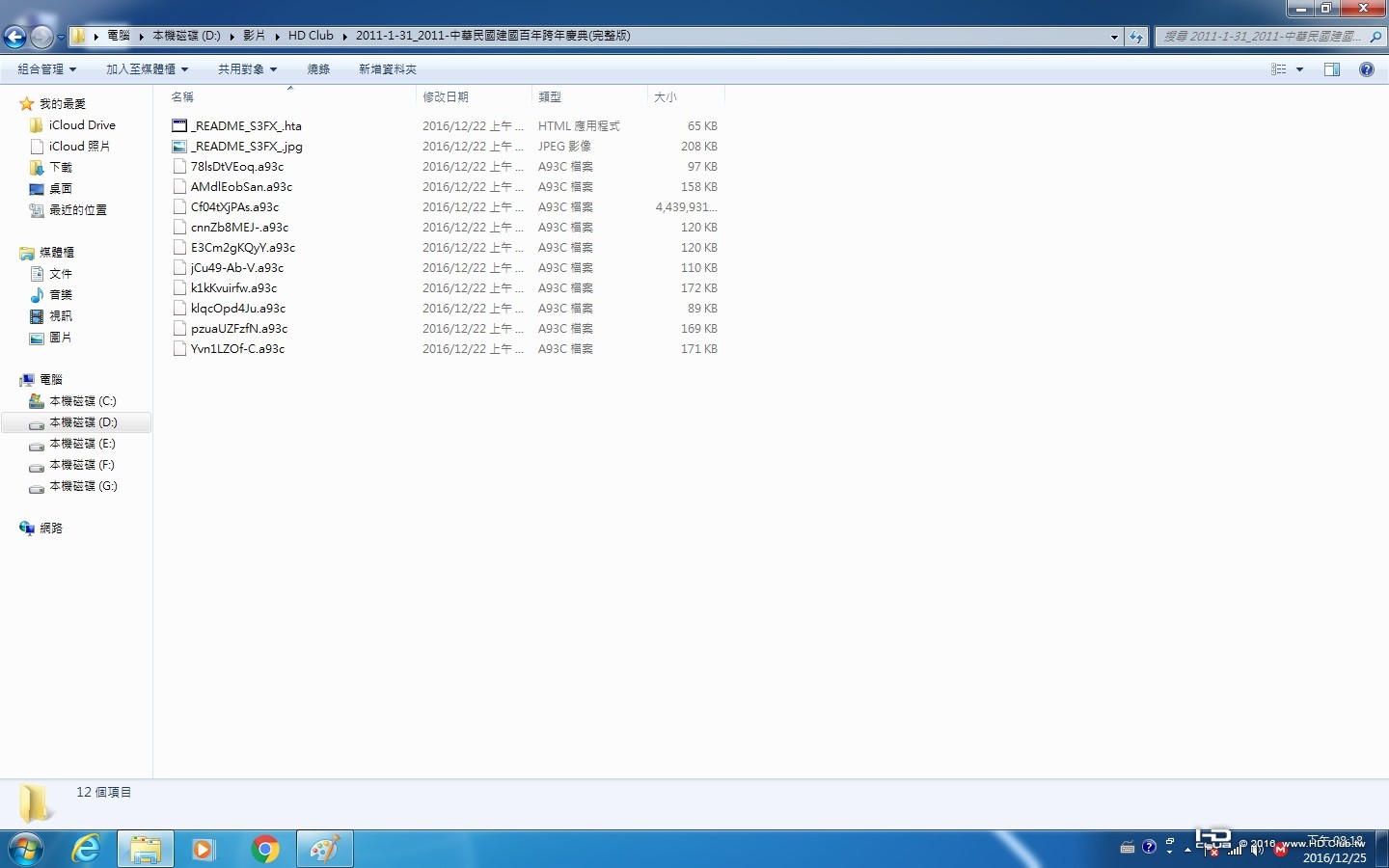This screenshot has height=868, width=1389.
Task: Select 本機磁碟 (C:) in the navigation pane
Action: 83,401
